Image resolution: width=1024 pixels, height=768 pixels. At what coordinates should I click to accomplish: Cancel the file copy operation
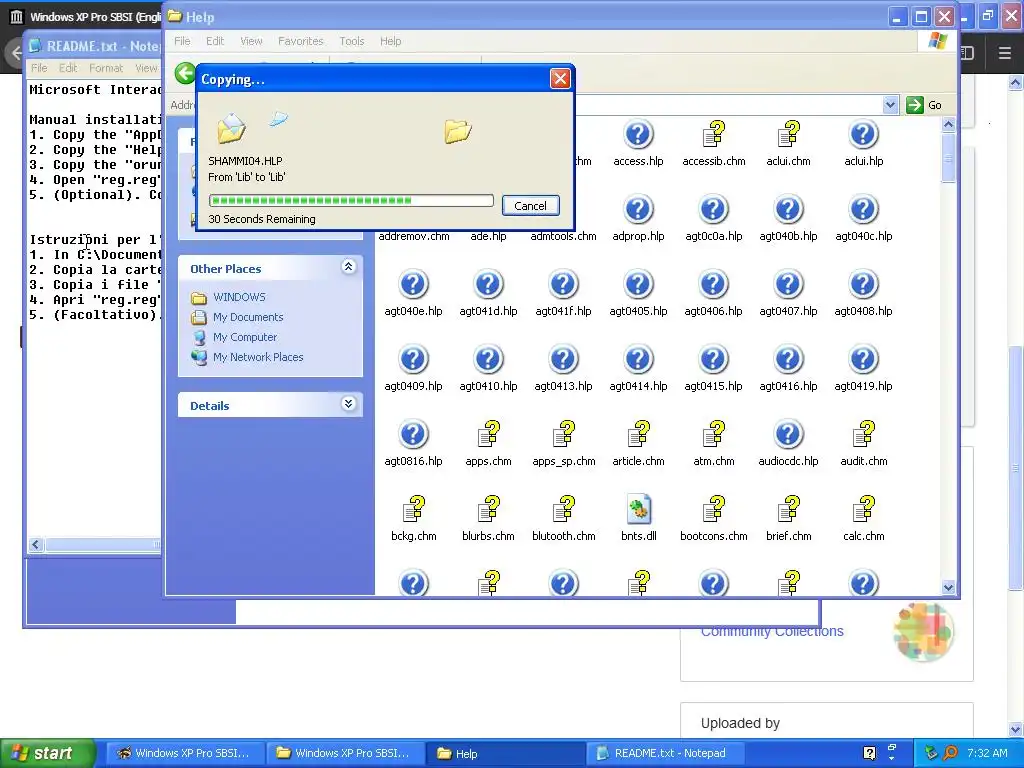pyautogui.click(x=530, y=206)
